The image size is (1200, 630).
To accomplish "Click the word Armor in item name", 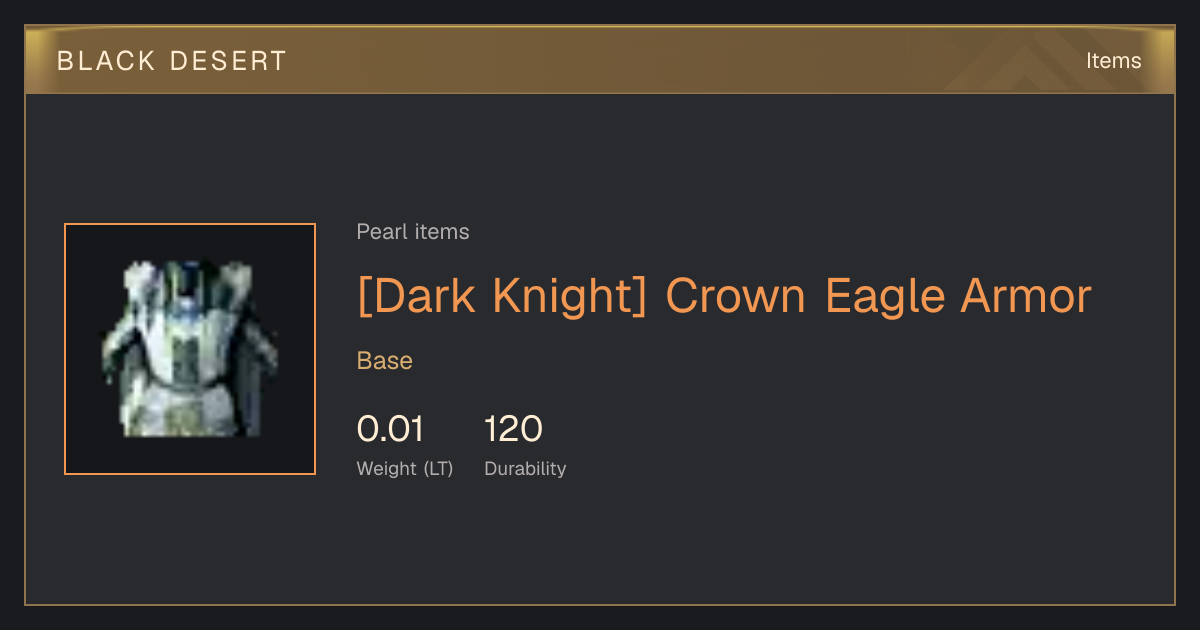I will coord(1026,296).
